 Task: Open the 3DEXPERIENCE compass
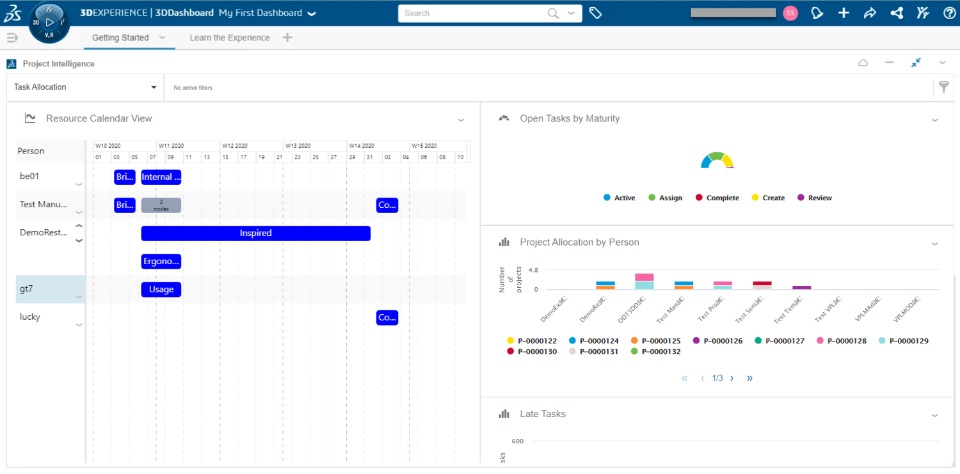point(50,22)
